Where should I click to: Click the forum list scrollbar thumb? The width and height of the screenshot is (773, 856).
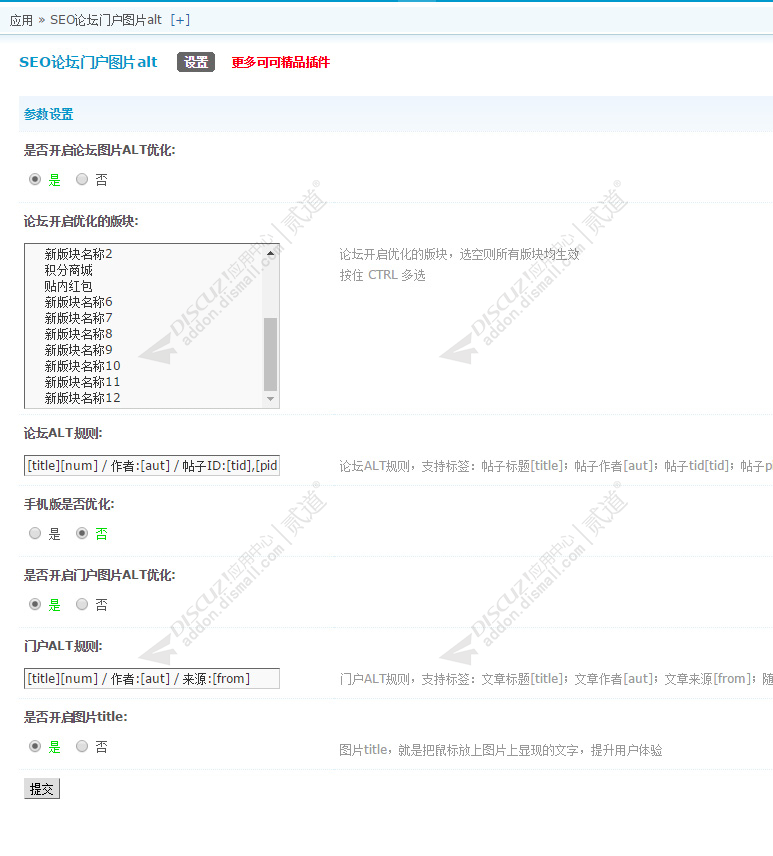270,354
